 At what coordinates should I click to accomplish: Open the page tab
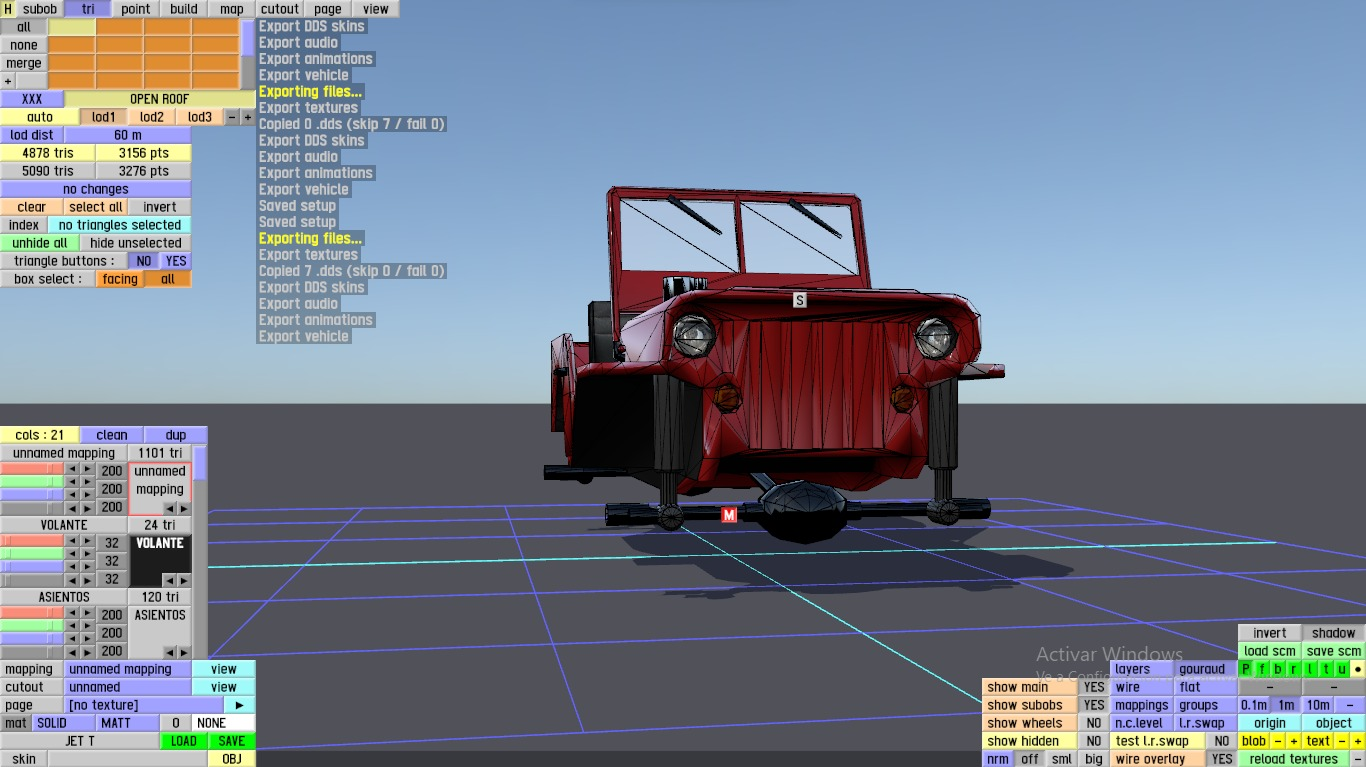tap(328, 9)
